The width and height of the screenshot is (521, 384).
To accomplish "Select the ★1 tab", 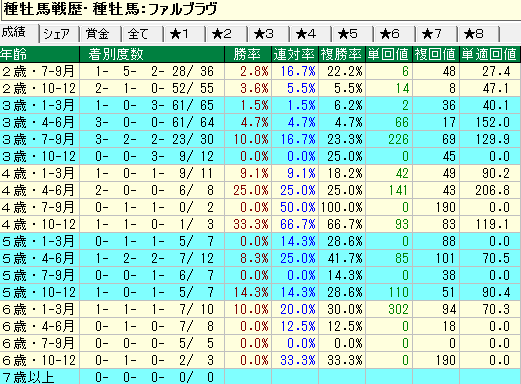I will [184, 34].
